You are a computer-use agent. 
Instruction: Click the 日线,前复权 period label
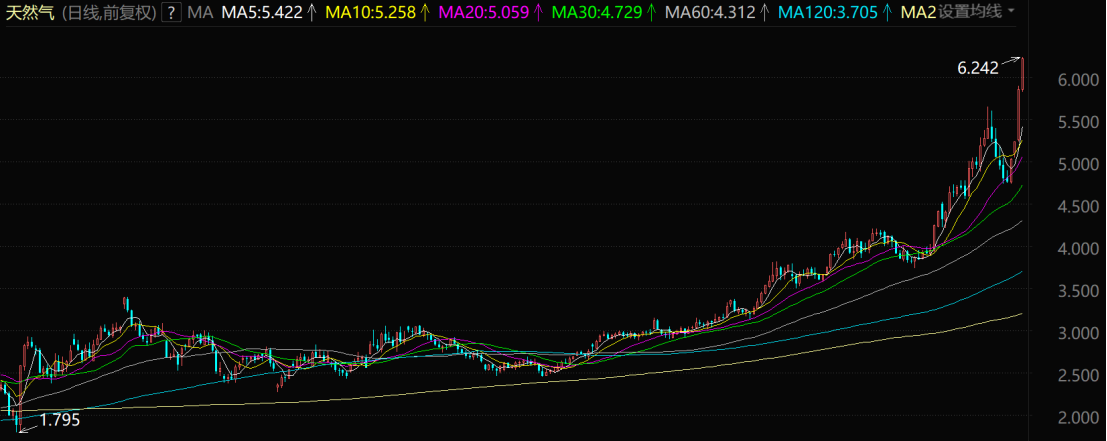[108, 13]
